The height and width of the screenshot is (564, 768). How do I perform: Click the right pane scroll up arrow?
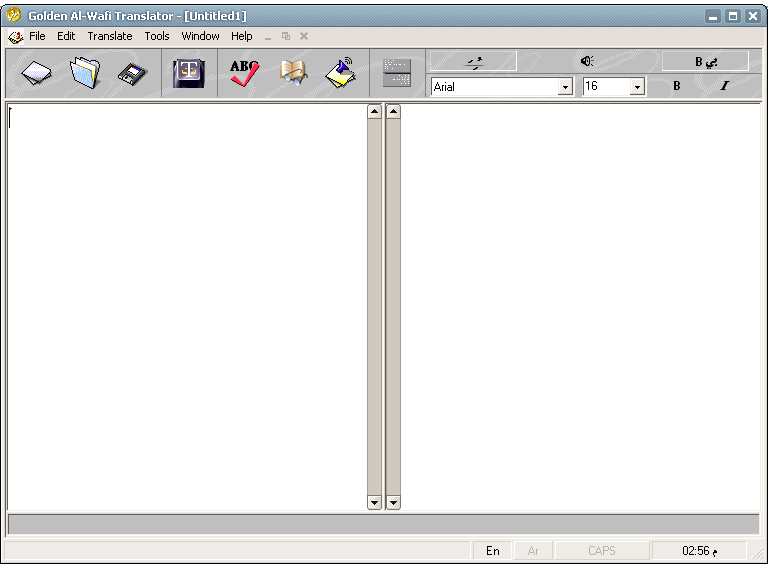coord(393,112)
